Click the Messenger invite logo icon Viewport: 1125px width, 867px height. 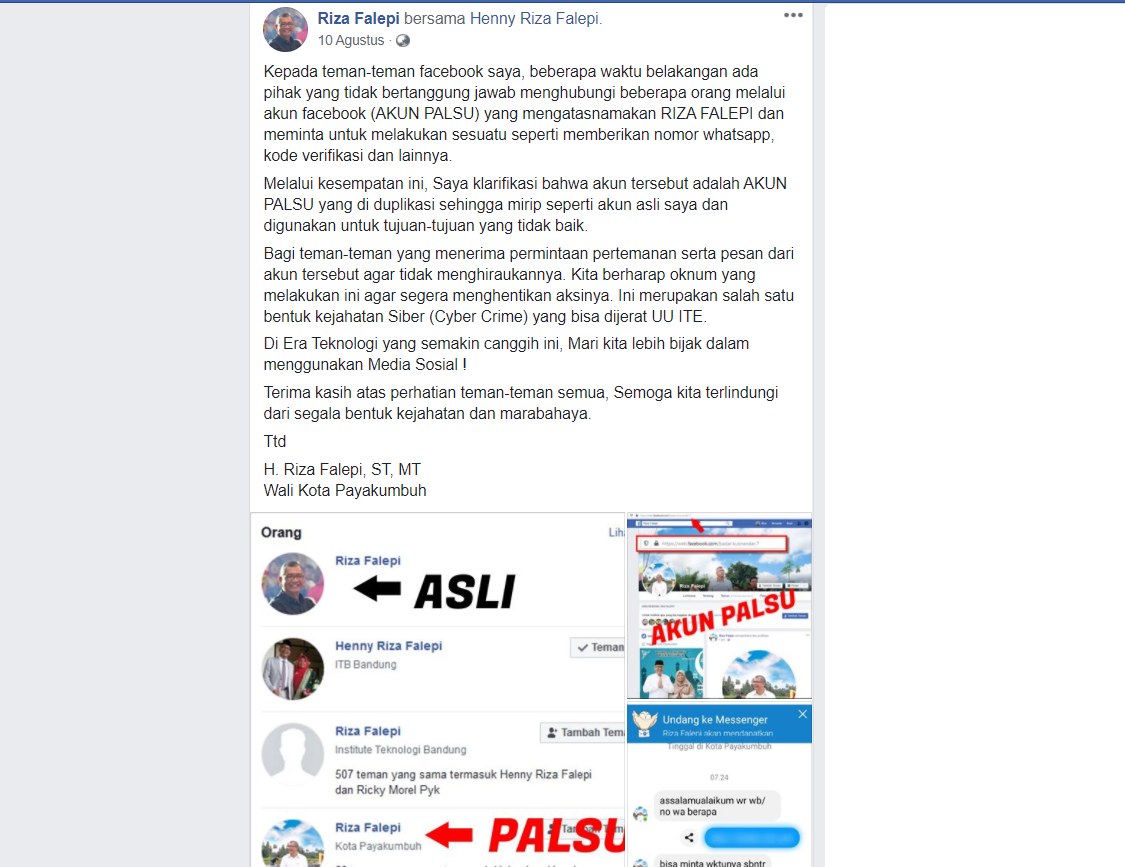tap(644, 723)
